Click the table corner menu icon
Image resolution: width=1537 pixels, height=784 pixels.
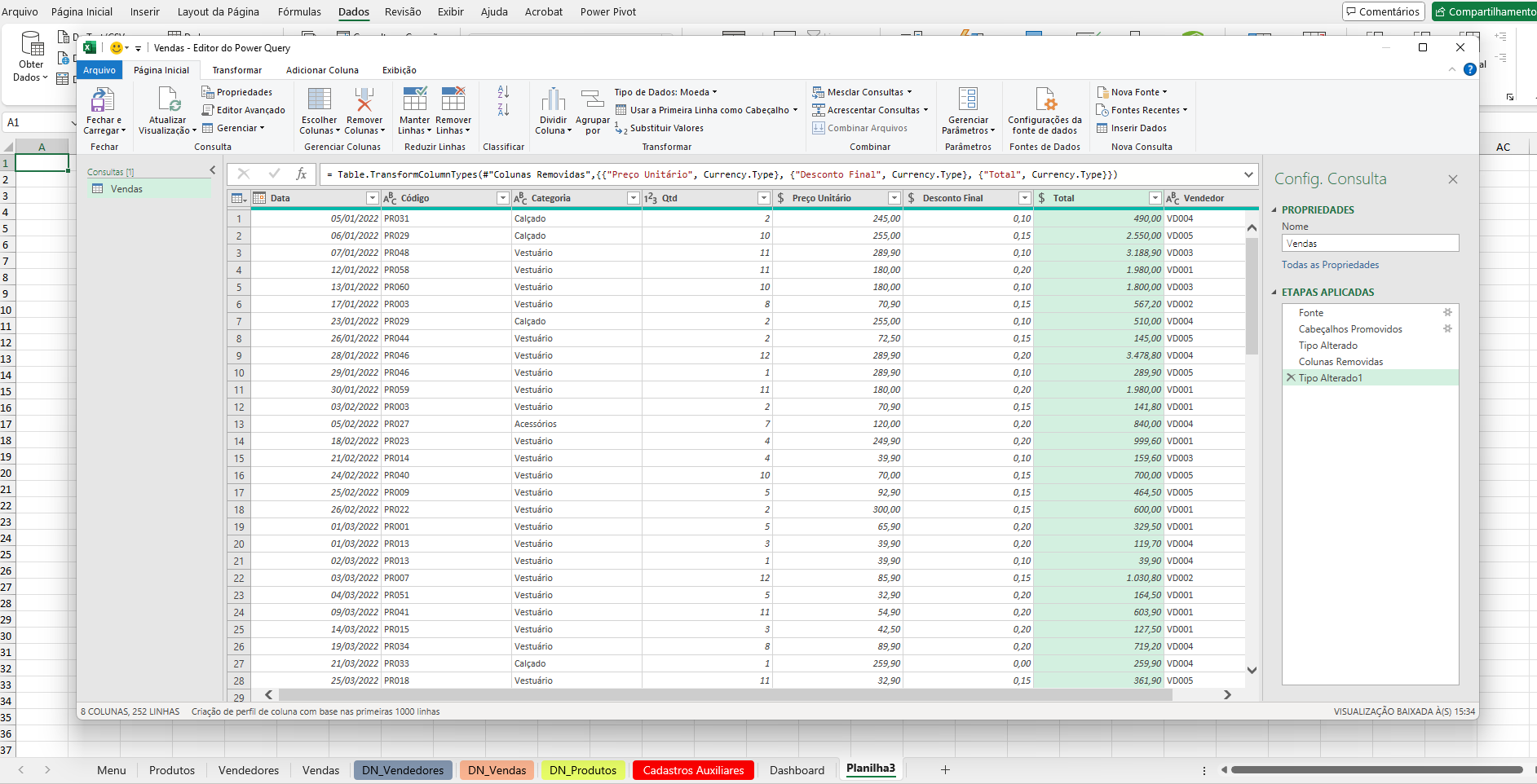click(x=238, y=198)
